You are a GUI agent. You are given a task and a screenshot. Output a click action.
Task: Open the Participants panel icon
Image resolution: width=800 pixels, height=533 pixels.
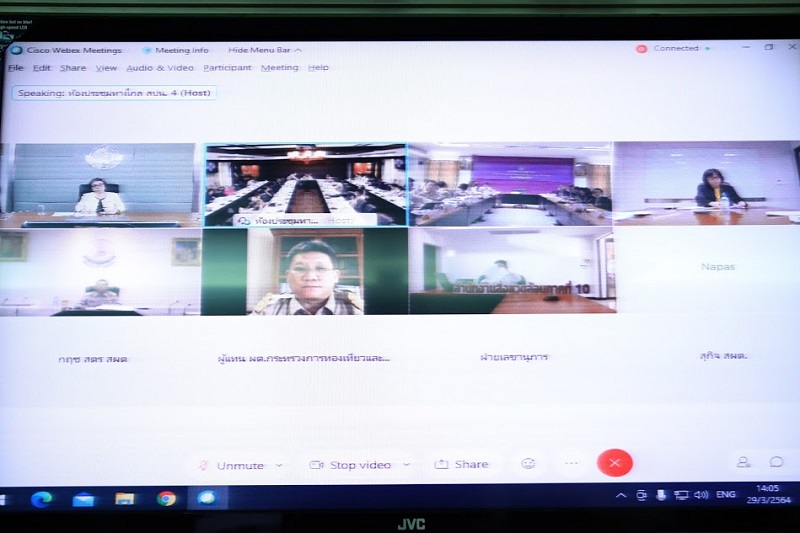point(743,462)
